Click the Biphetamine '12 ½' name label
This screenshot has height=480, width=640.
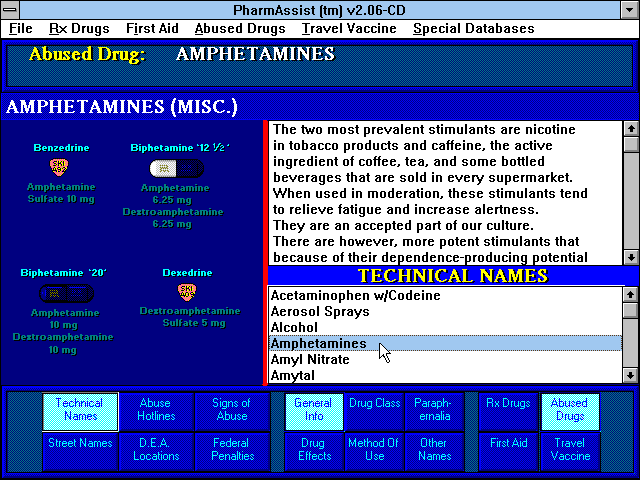point(180,148)
